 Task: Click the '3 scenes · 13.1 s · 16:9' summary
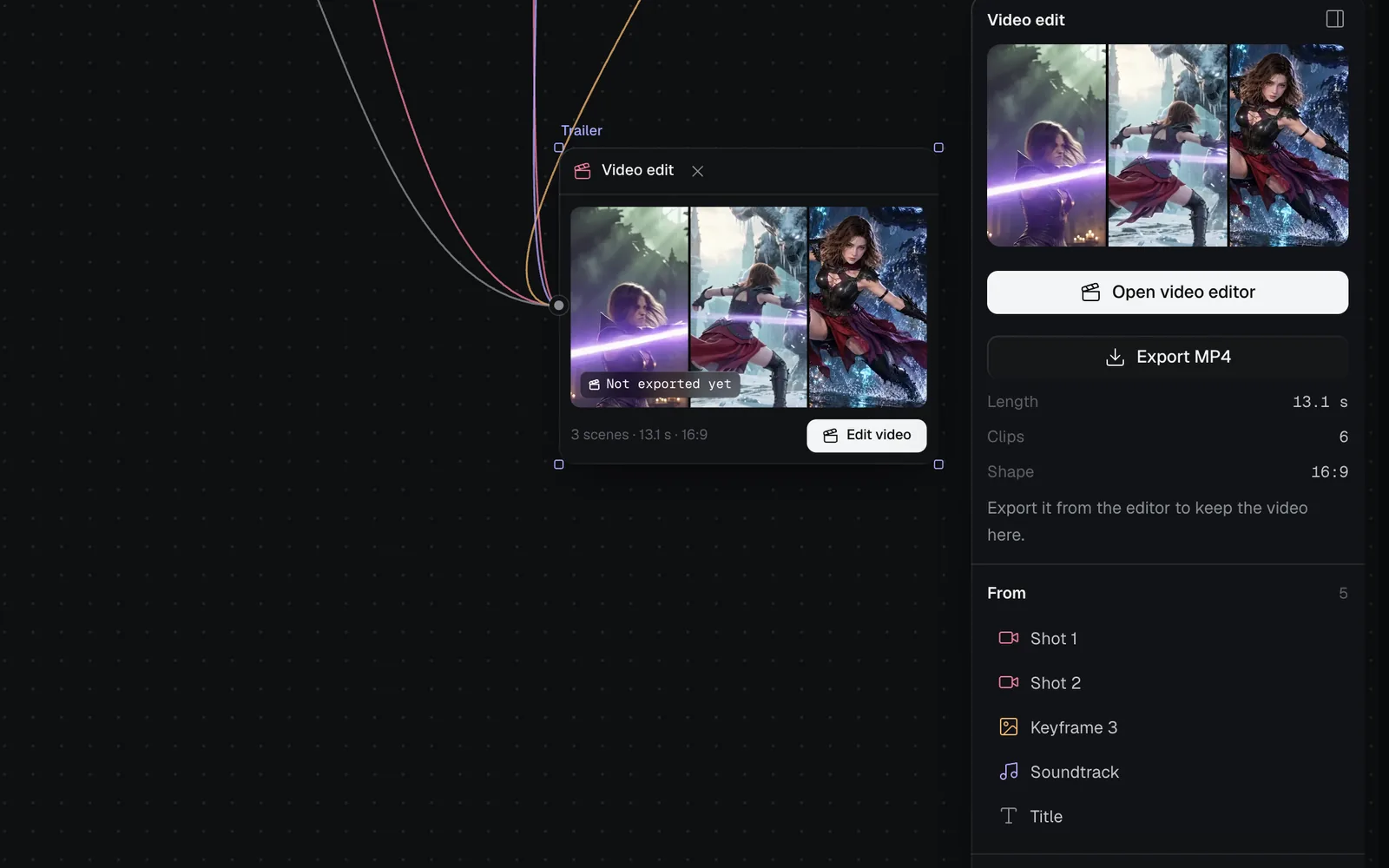coord(639,435)
